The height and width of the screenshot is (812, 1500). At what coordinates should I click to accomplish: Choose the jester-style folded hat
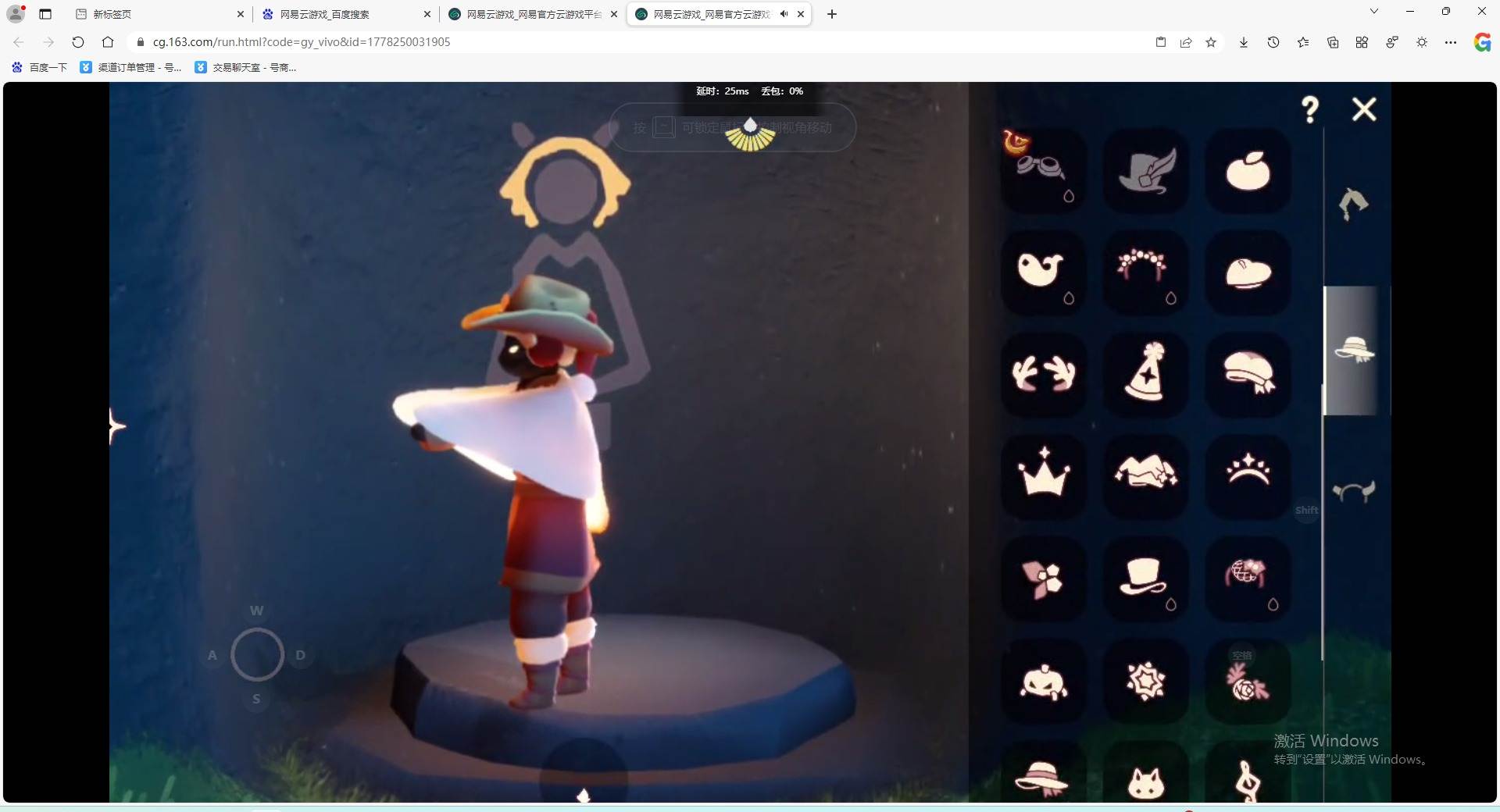tap(1145, 476)
